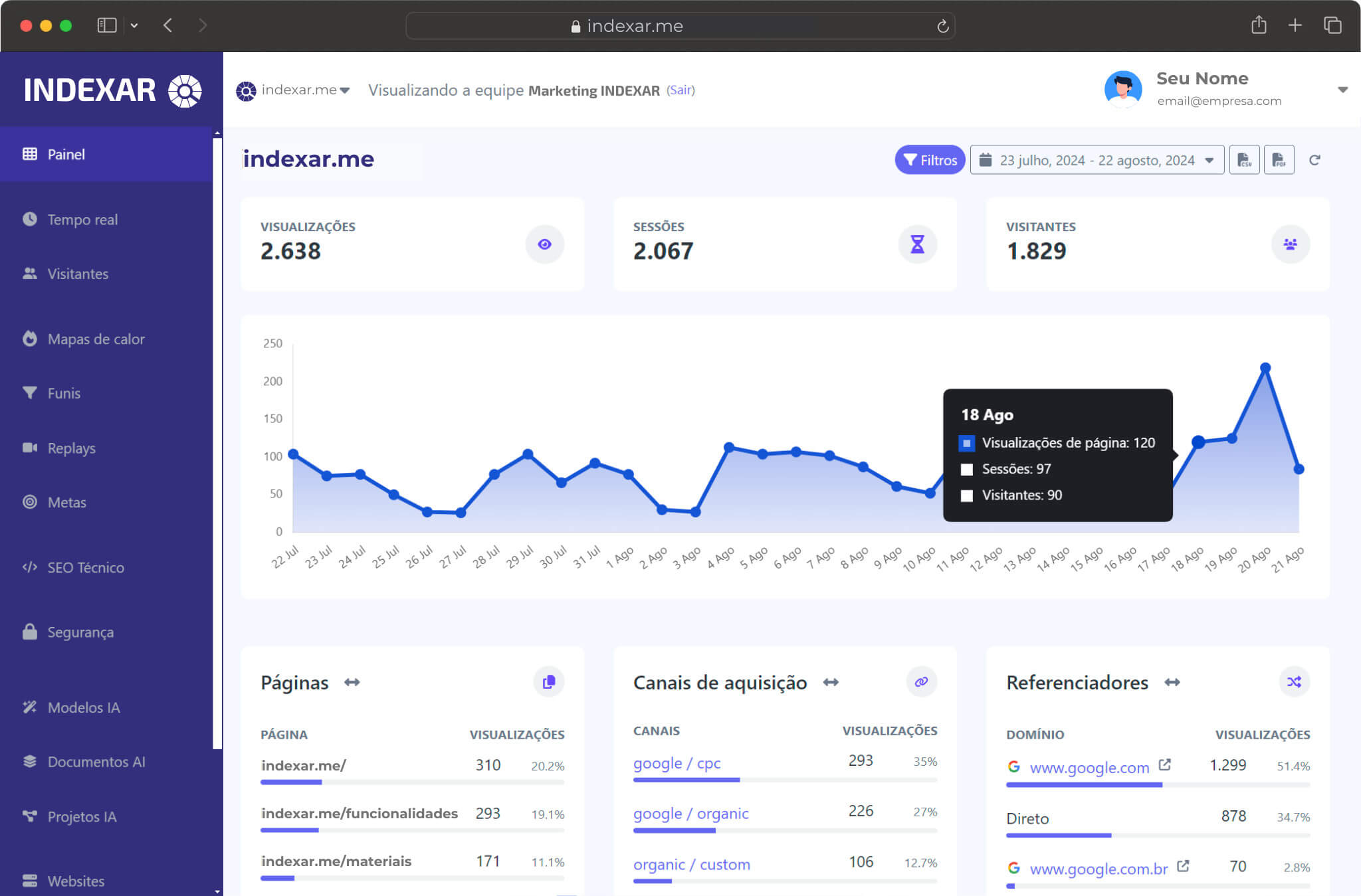Click the Páginas copy icon

(x=549, y=682)
